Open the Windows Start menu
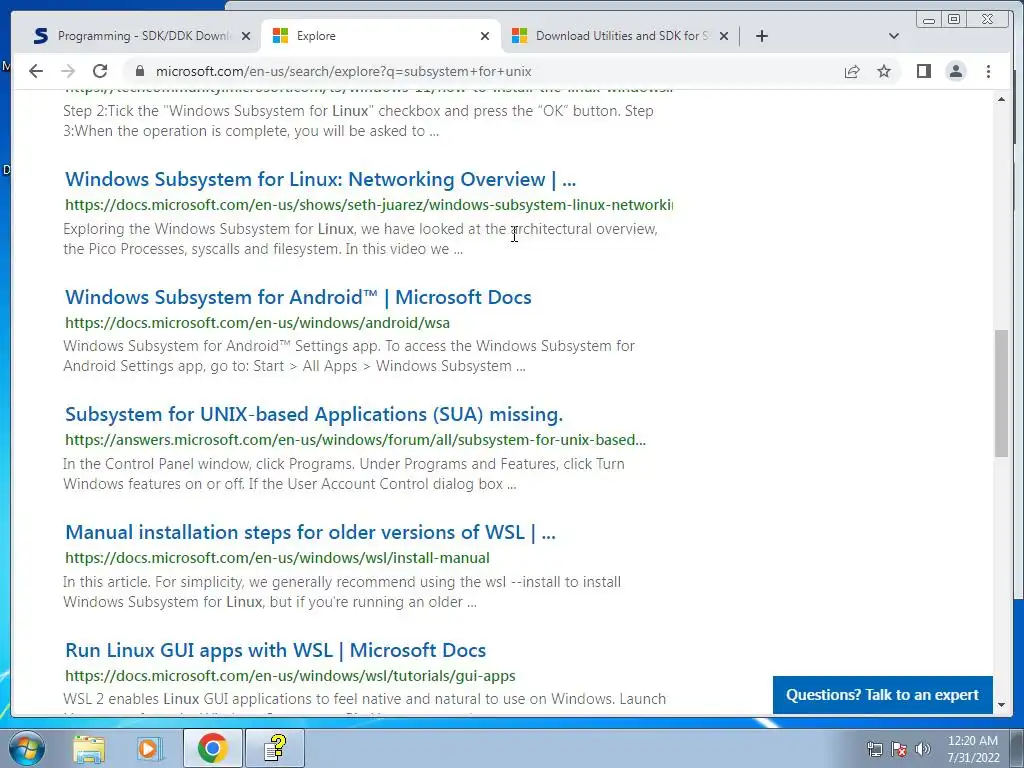The height and width of the screenshot is (768, 1024). coord(26,748)
